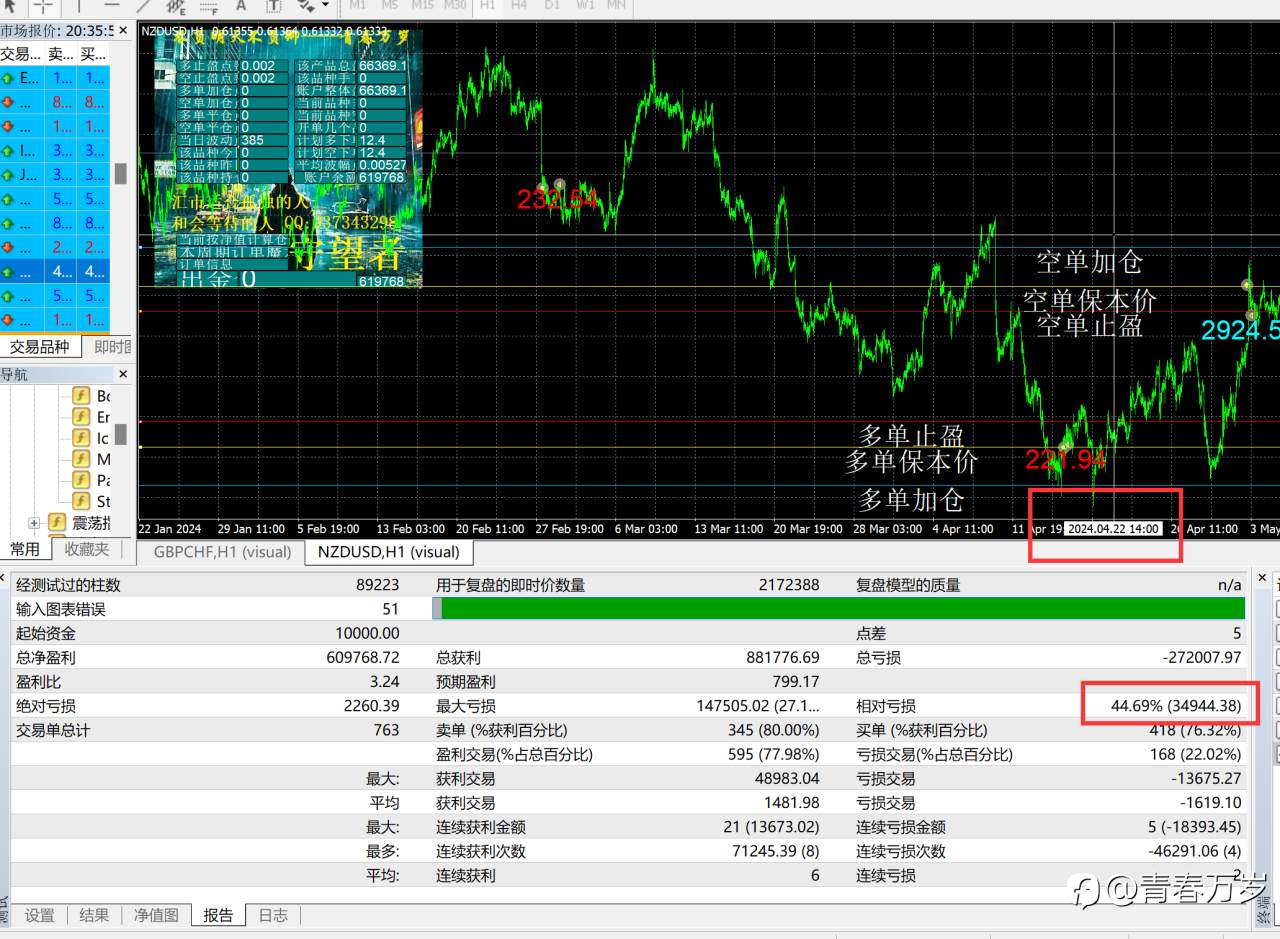Switch chart timeframe to M5

389,5
